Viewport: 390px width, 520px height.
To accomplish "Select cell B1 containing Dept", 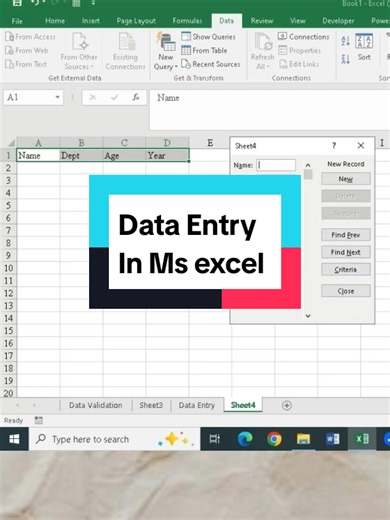I will point(81,155).
